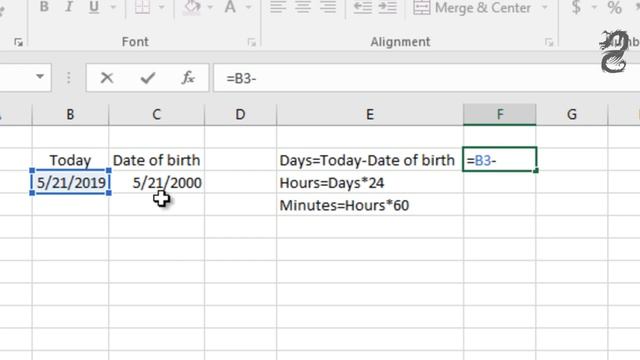Open Alignment settings dialog launcher
The width and height of the screenshot is (640, 360).
549,42
